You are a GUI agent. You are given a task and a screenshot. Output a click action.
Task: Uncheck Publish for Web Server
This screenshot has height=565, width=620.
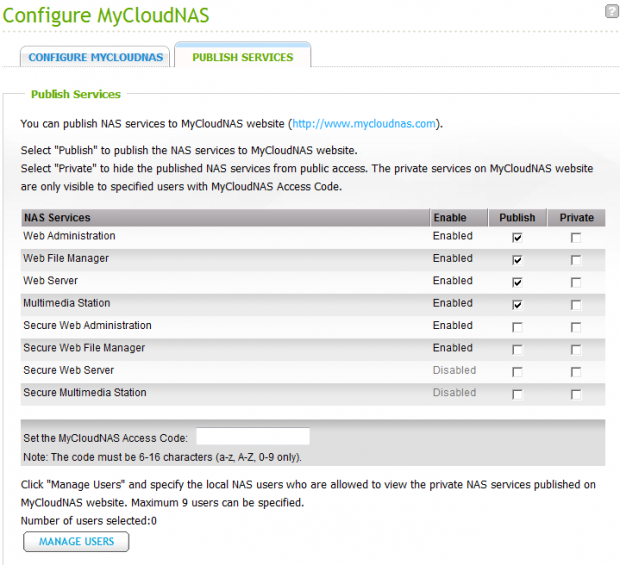[x=517, y=282]
